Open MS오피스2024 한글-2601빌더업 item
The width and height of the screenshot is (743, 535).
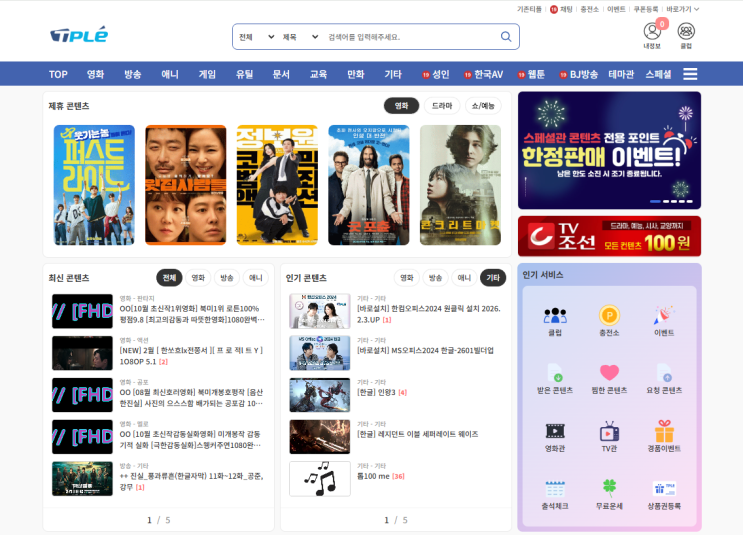coord(425,350)
